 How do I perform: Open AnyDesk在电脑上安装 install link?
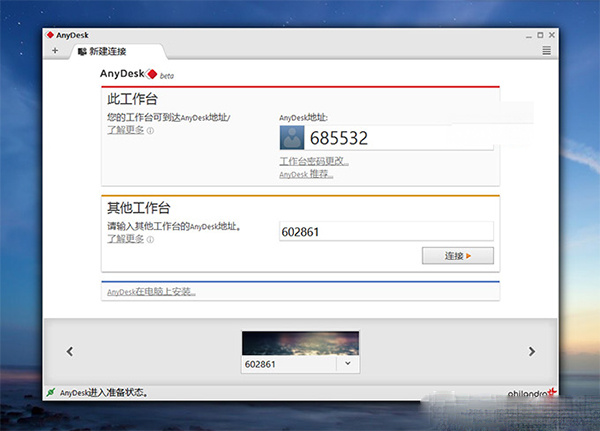pos(152,292)
